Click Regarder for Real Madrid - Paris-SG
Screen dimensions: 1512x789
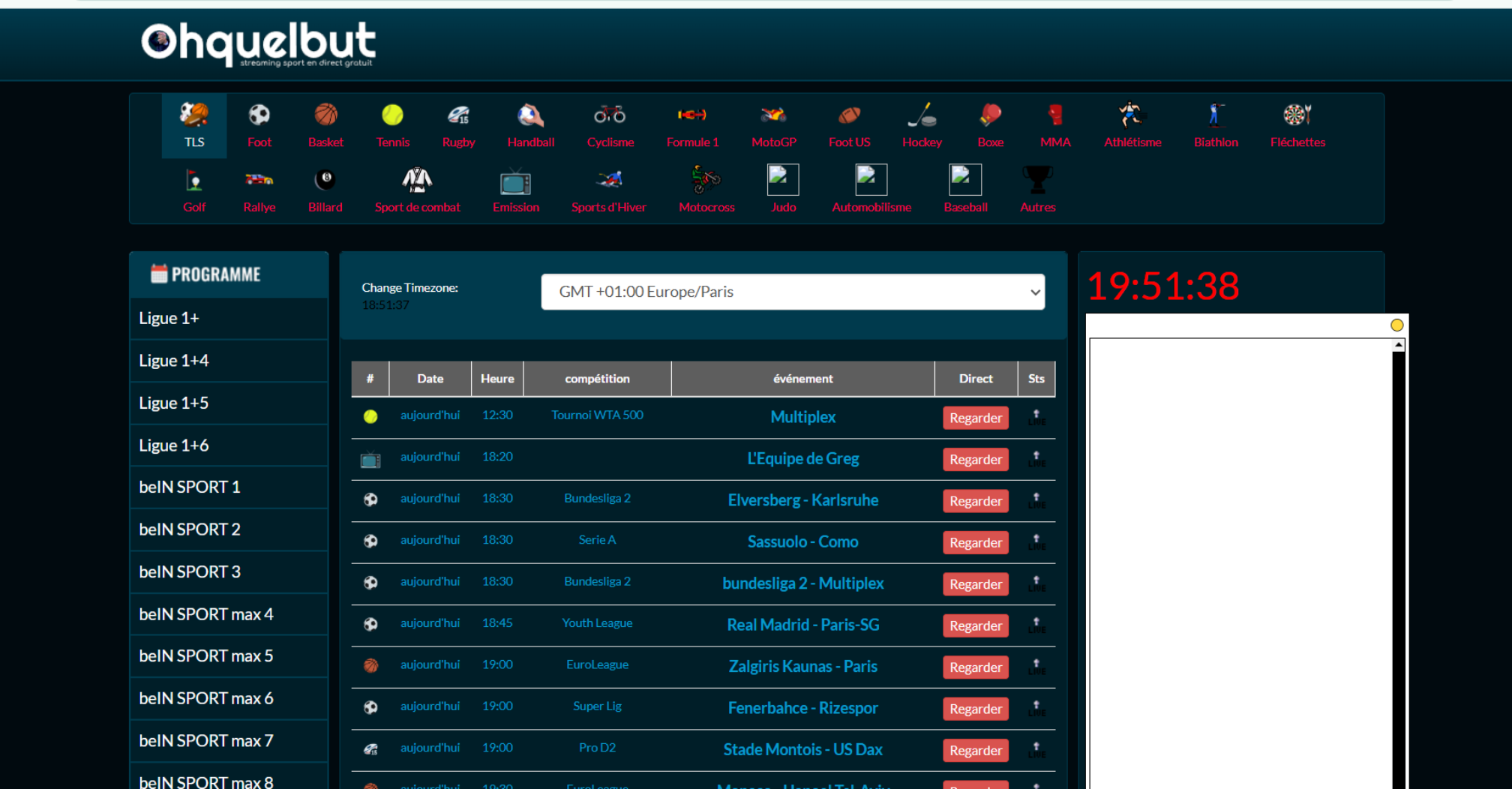975,625
